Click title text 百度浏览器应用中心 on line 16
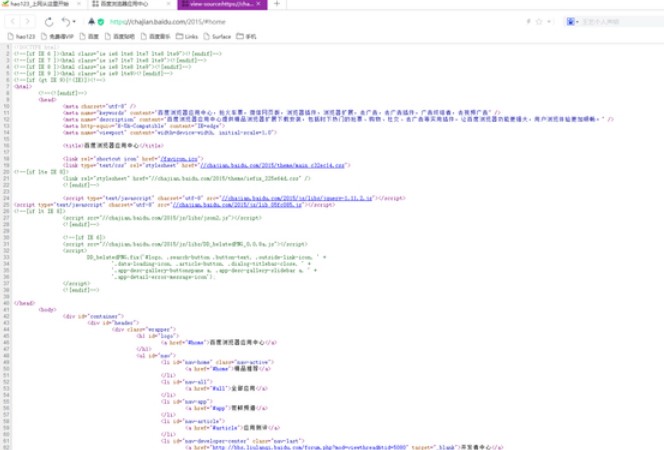 pyautogui.click(x=111, y=146)
